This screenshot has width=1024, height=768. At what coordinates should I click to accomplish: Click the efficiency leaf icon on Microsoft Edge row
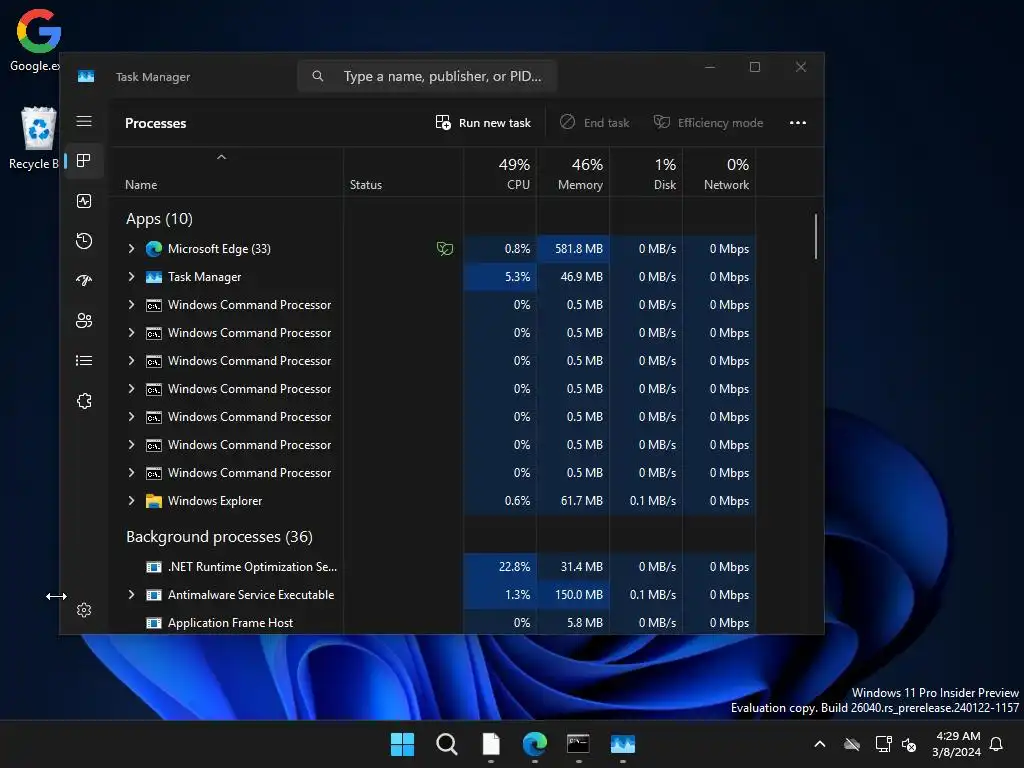[x=445, y=249]
